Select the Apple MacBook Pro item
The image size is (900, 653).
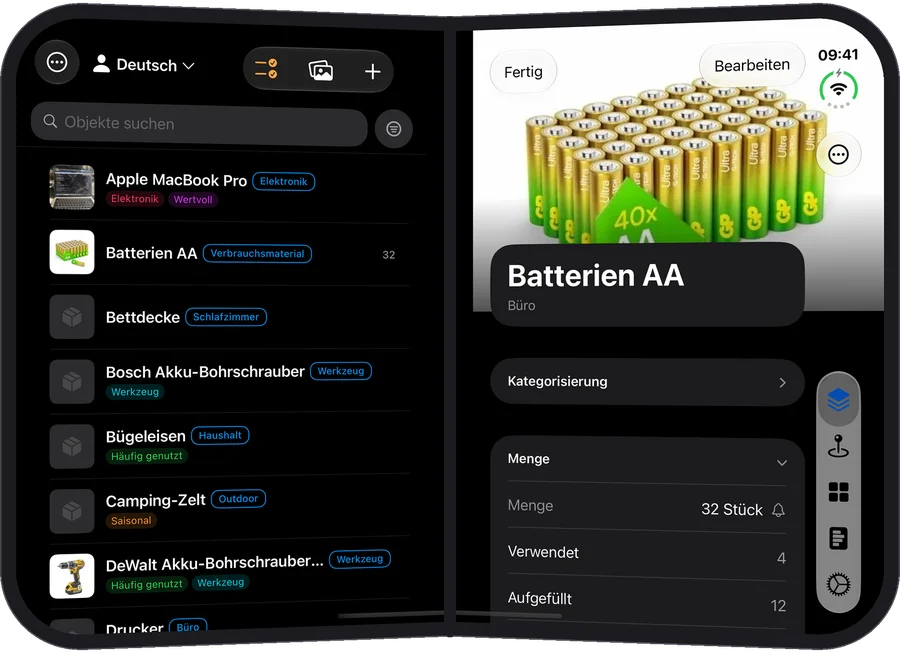tap(230, 188)
